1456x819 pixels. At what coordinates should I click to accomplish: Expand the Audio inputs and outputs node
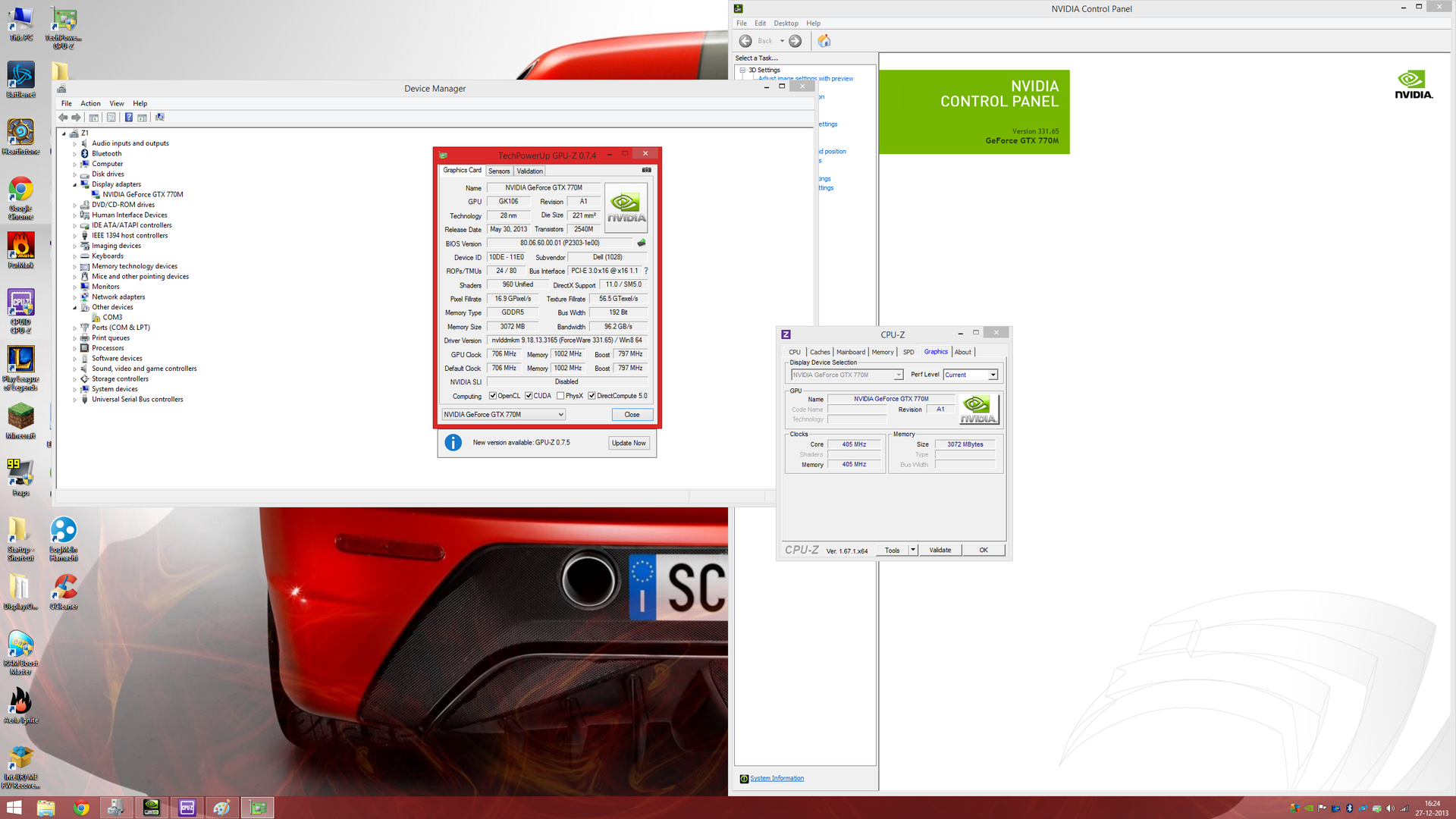75,143
